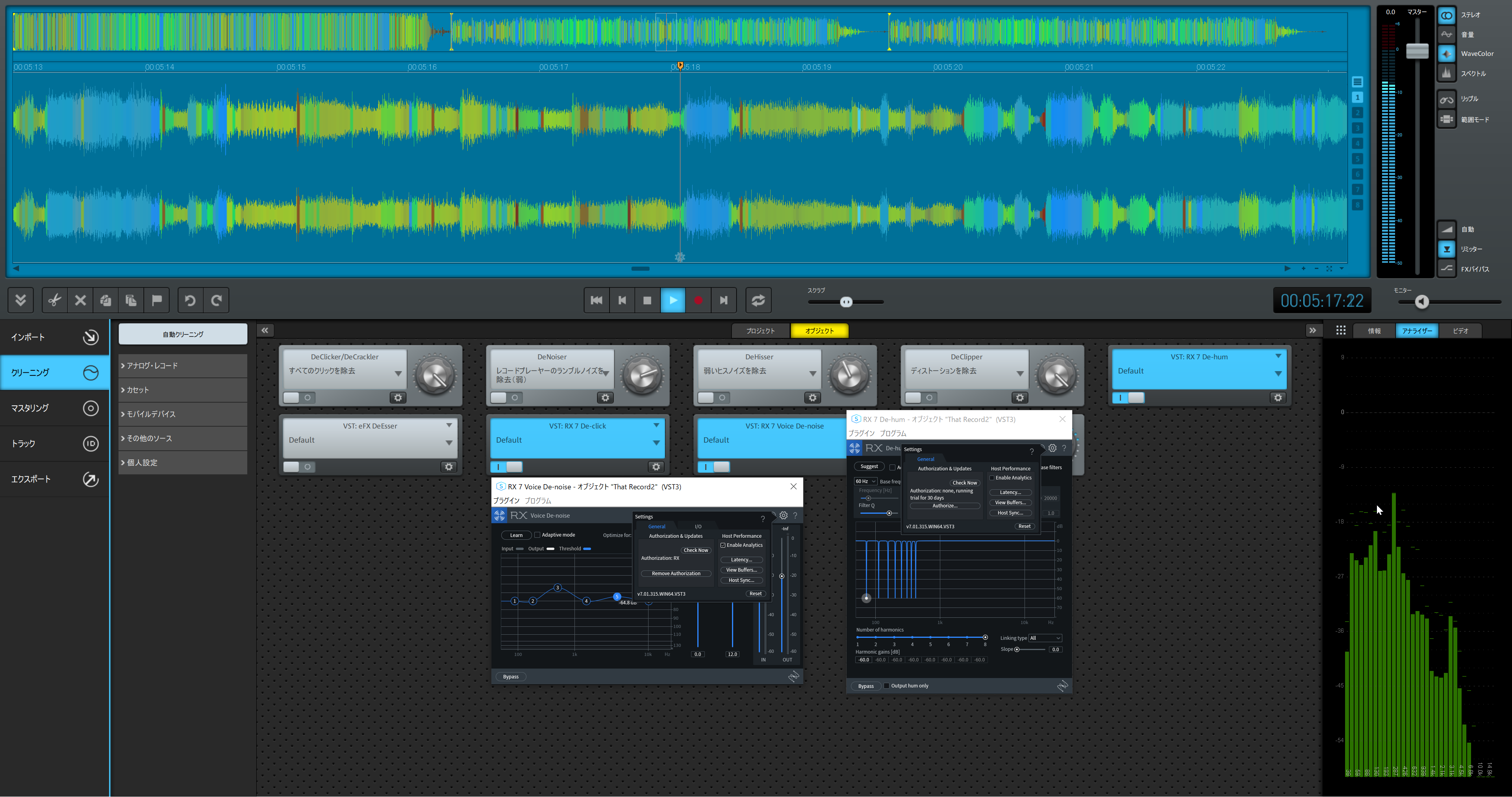
Task: Click Remove Authorization button
Action: point(676,573)
